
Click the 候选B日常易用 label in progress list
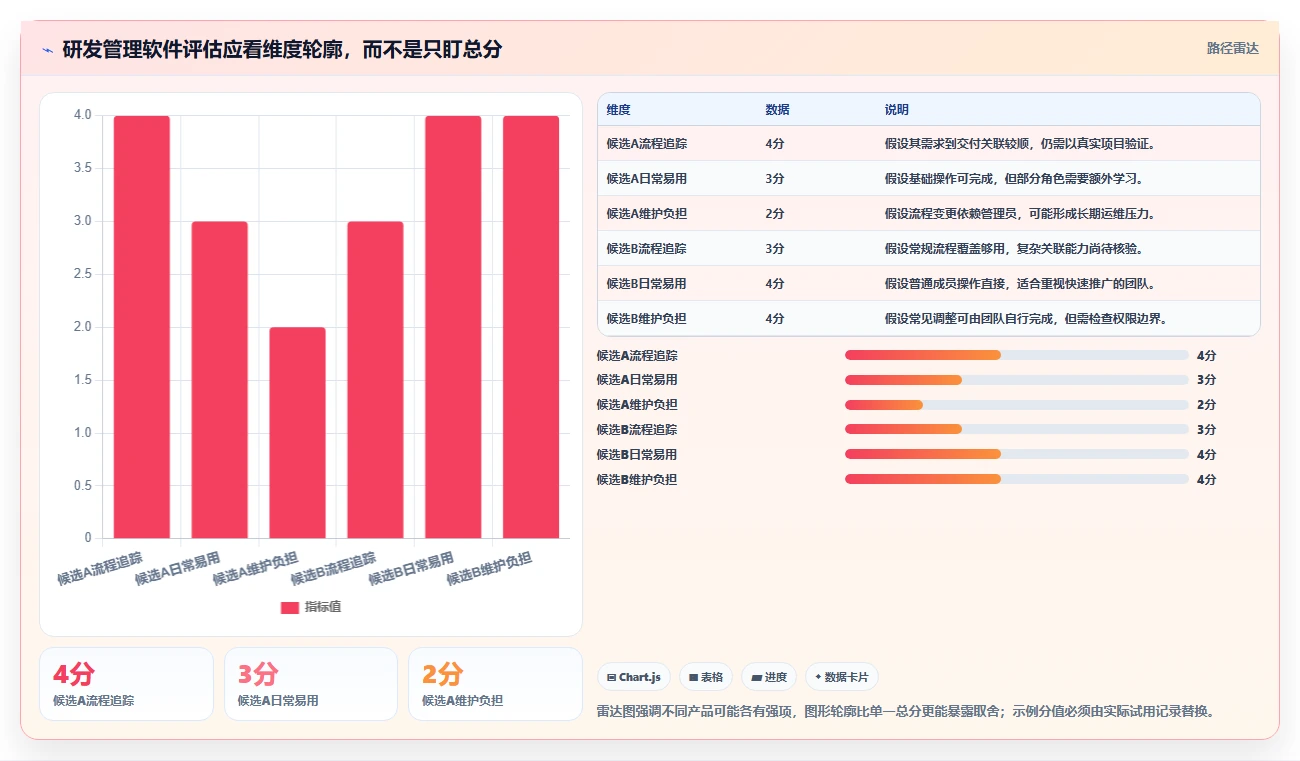[637, 454]
